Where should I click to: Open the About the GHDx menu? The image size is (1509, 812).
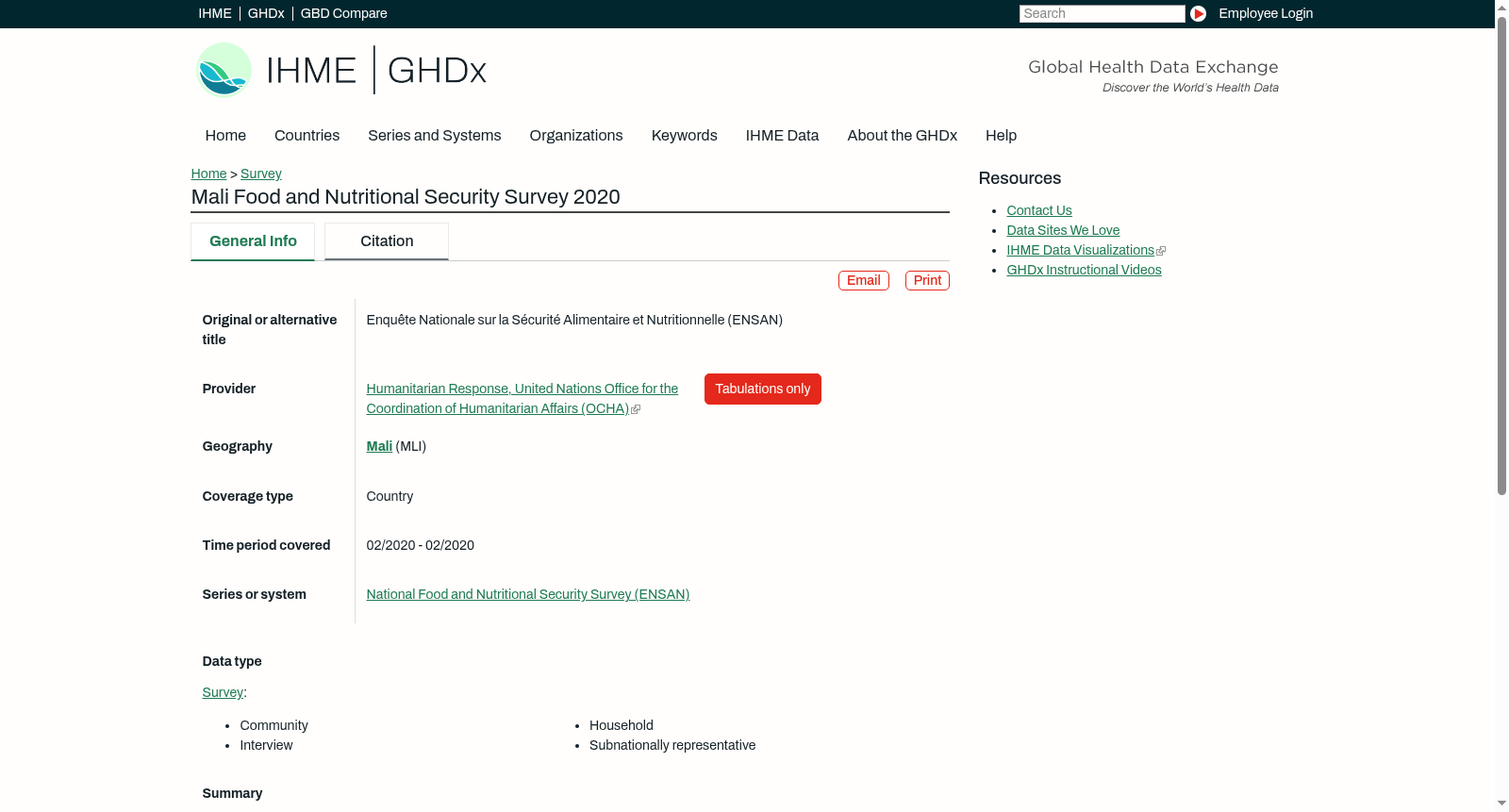[903, 136]
